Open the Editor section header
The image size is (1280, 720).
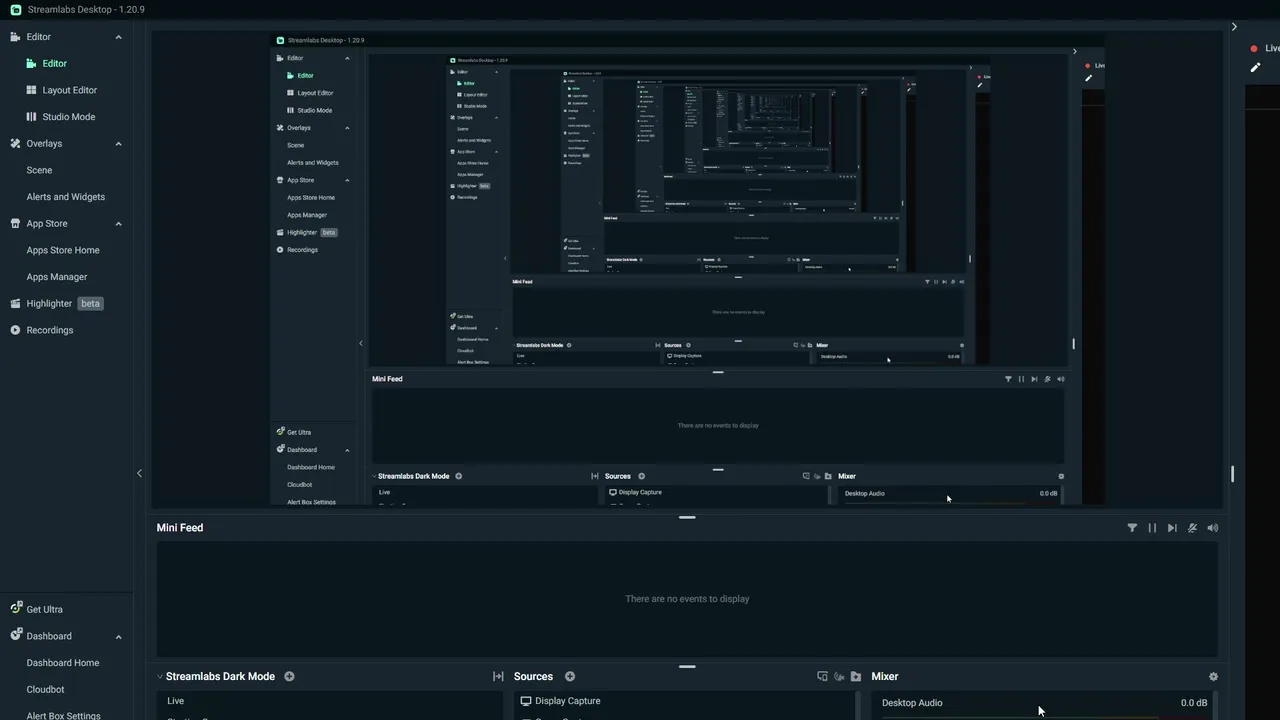[x=38, y=37]
